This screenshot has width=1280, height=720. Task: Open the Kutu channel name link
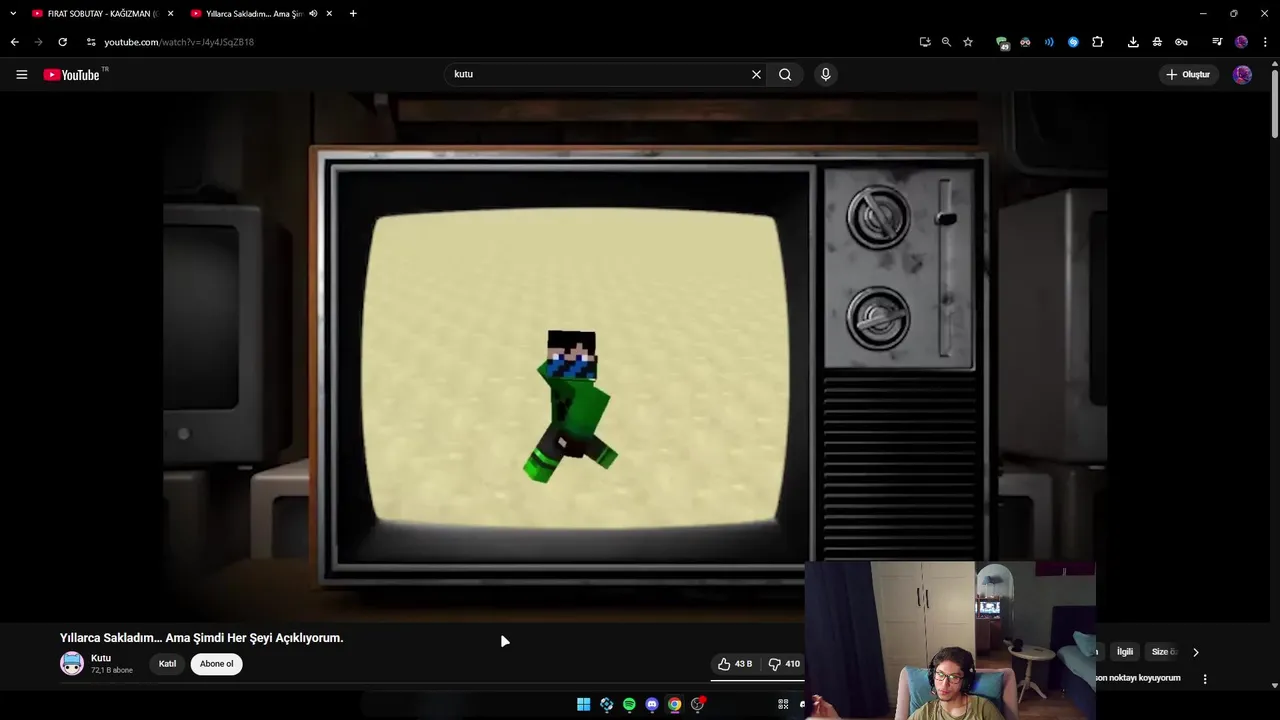click(x=101, y=658)
